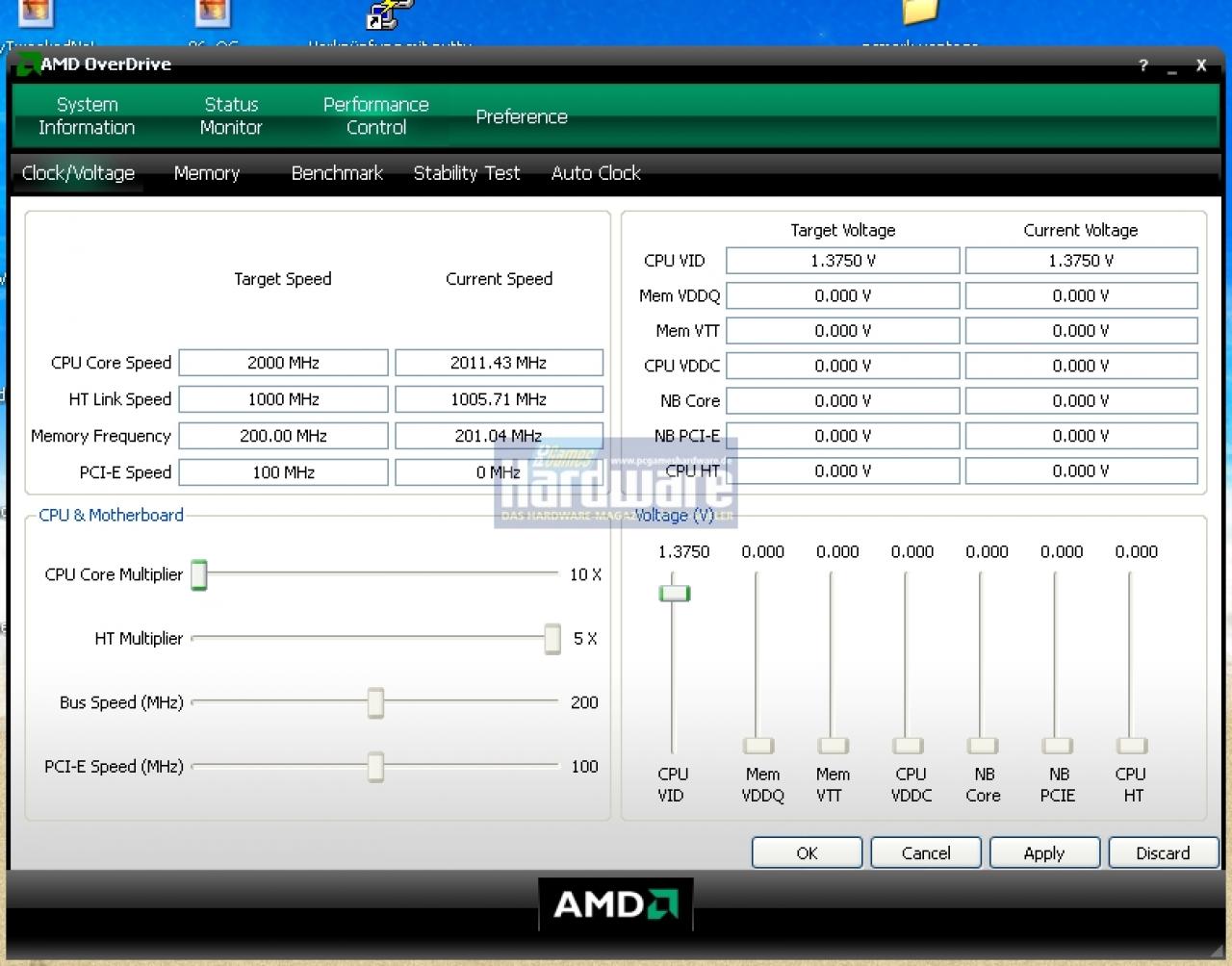Click the CPU Core Multiplier slider handle
Screen dimensions: 1232x966
pos(199,574)
